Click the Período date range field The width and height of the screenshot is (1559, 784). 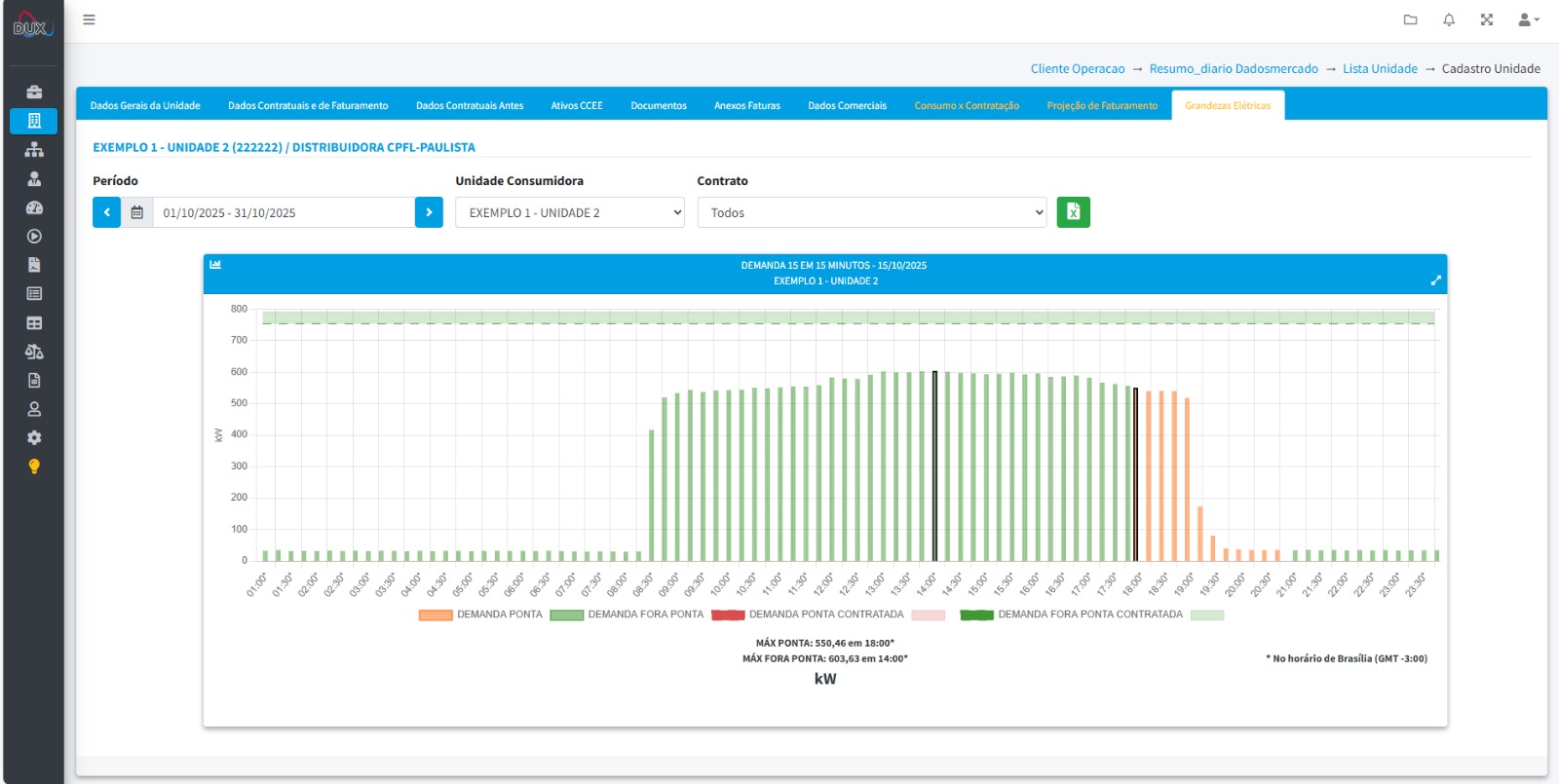pyautogui.click(x=283, y=212)
